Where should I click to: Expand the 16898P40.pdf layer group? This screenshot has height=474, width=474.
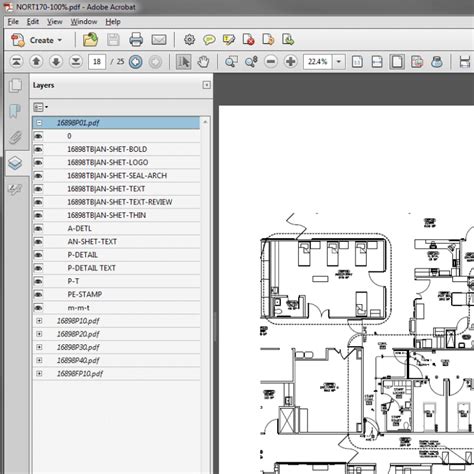pyautogui.click(x=39, y=360)
